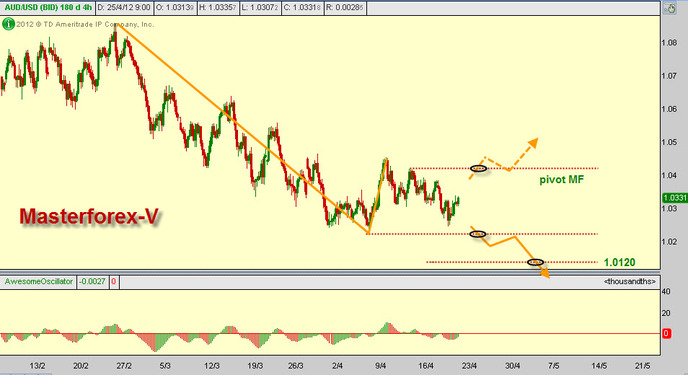The image size is (688, 375).
Task: Click the ellipse marker on middle dotted line
Action: click(x=478, y=234)
